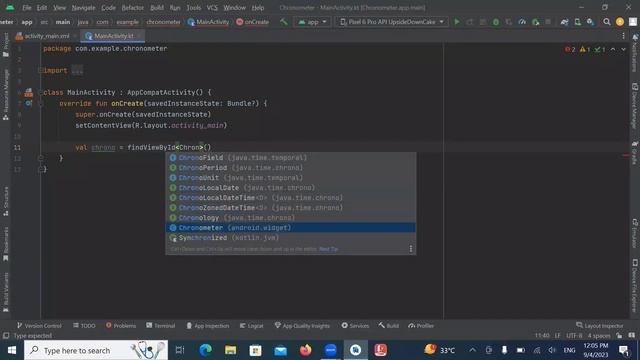Select the MainActivity.kt editor tab
640x360 pixels.
click(x=113, y=36)
